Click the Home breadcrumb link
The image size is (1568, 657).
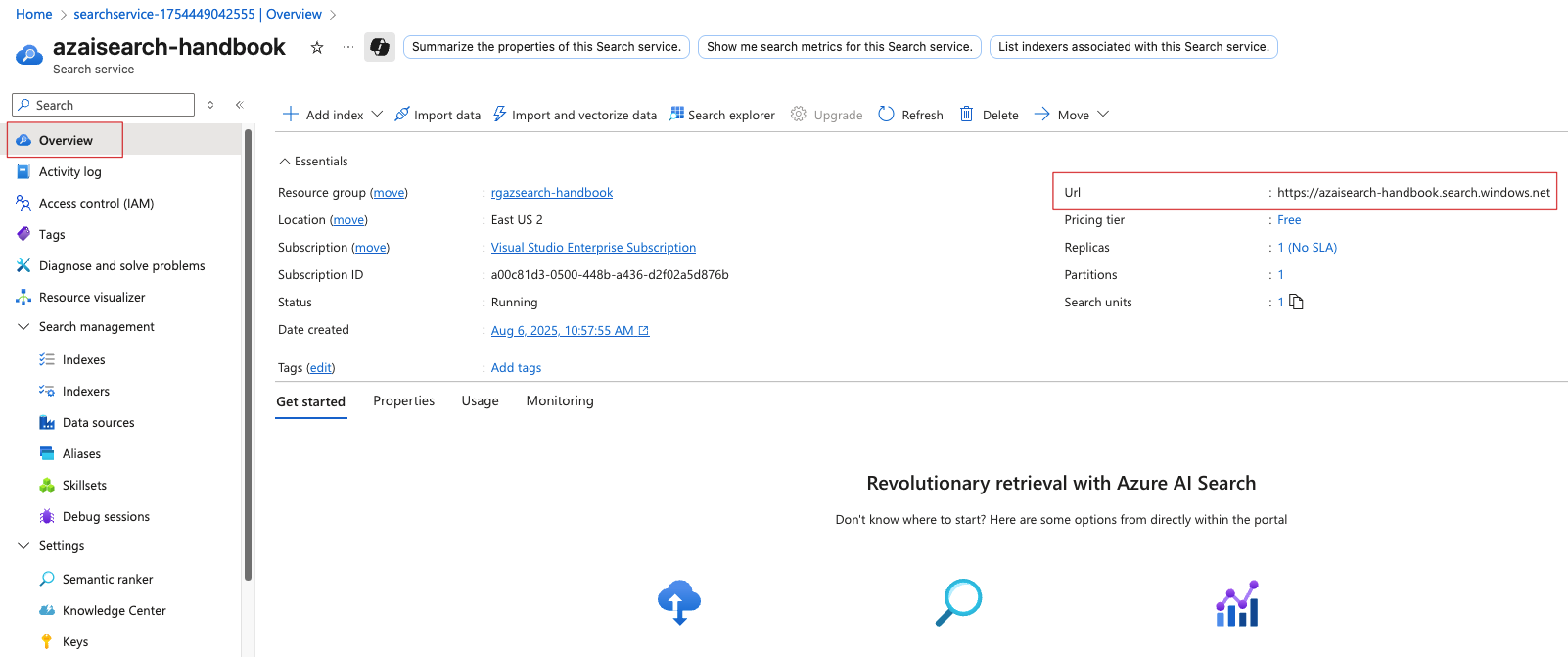pyautogui.click(x=34, y=14)
